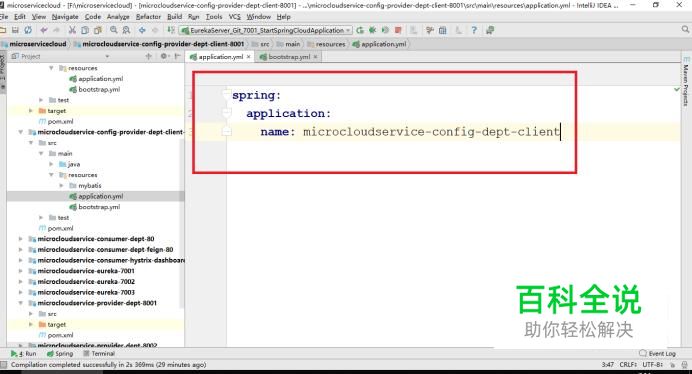
Task: Open the run configuration dropdown
Action: 266,30
